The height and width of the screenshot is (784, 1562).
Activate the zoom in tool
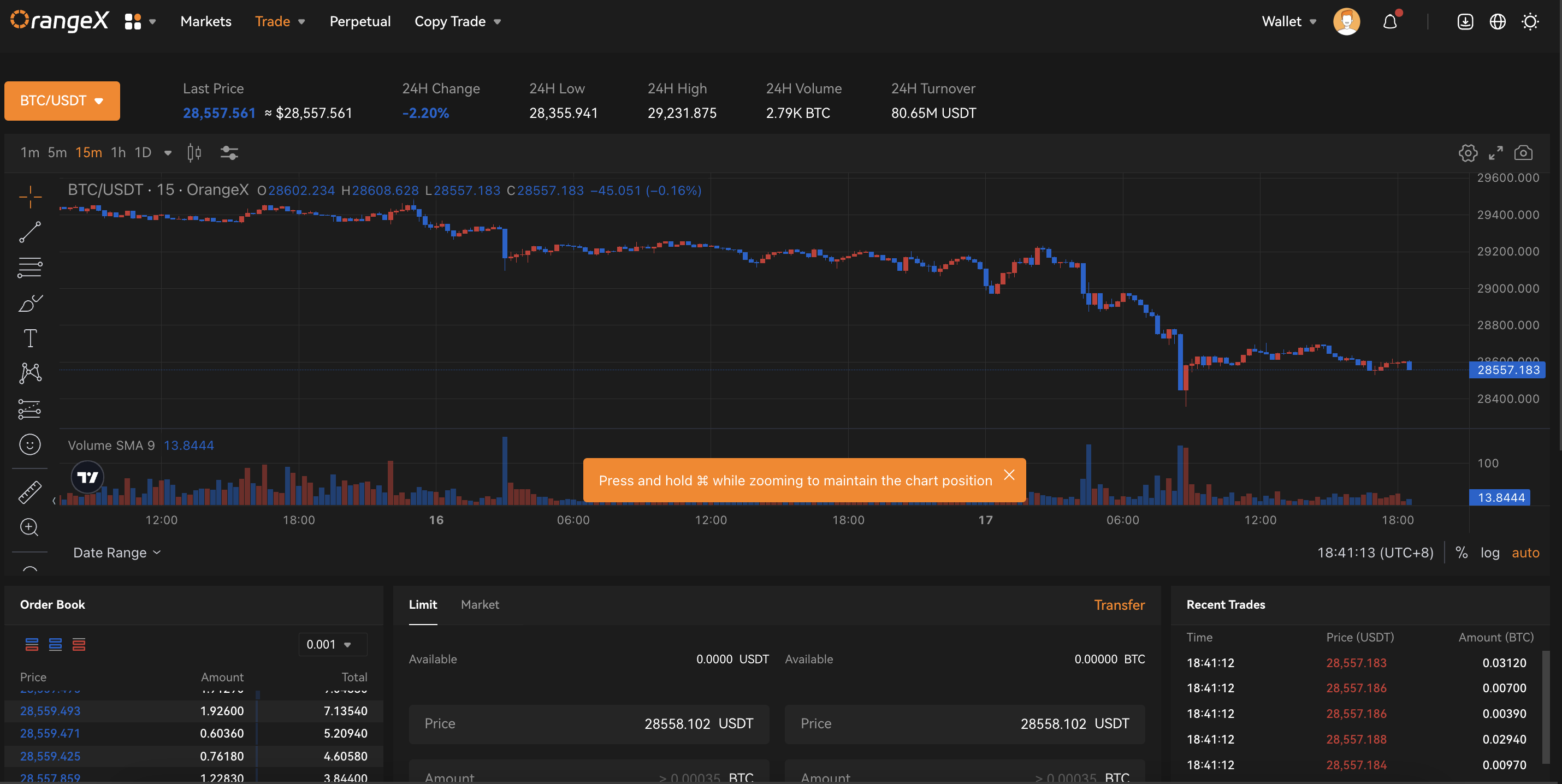click(29, 527)
